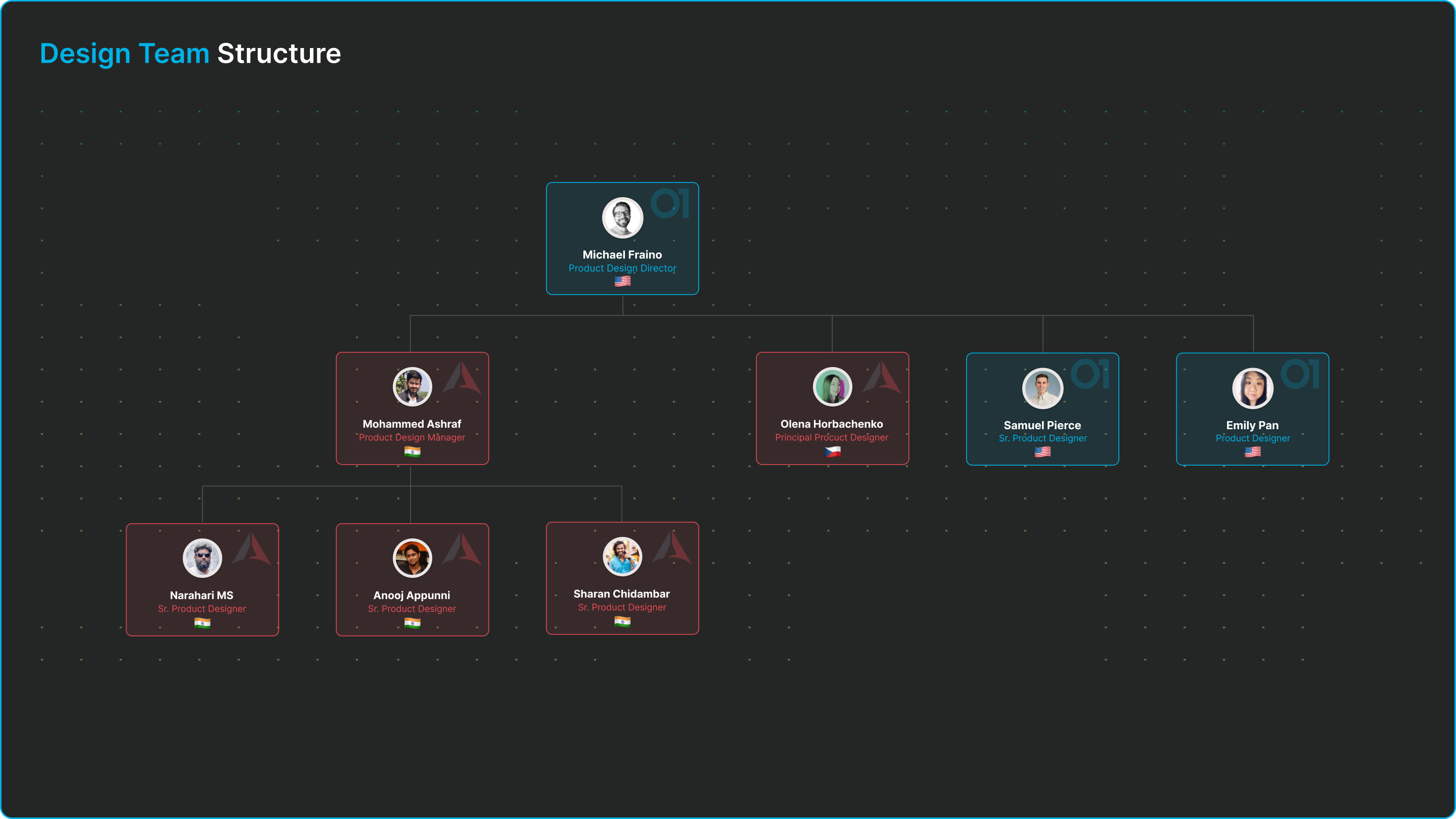Click Sharan Chidambar's profile picture
The width and height of the screenshot is (1456, 819).
coord(622,556)
